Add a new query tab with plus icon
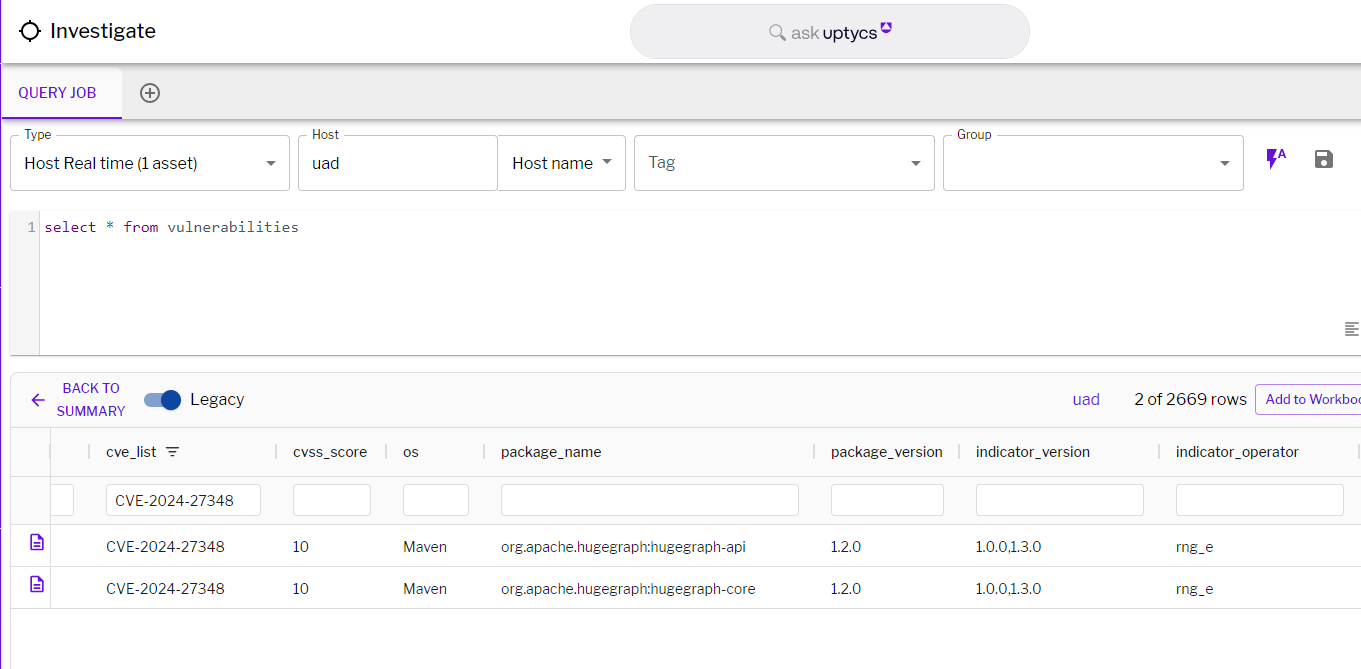The height and width of the screenshot is (669, 1361). click(x=150, y=93)
